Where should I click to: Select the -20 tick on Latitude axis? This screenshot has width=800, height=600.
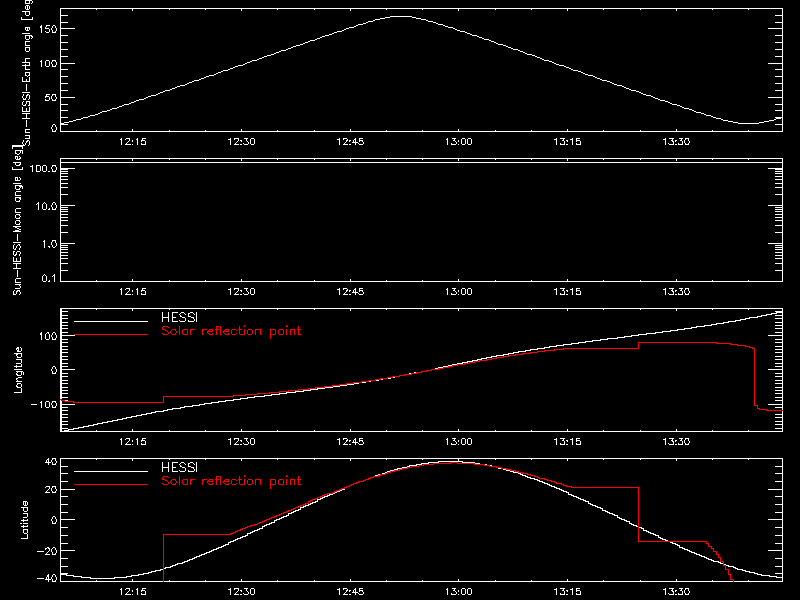47,551
